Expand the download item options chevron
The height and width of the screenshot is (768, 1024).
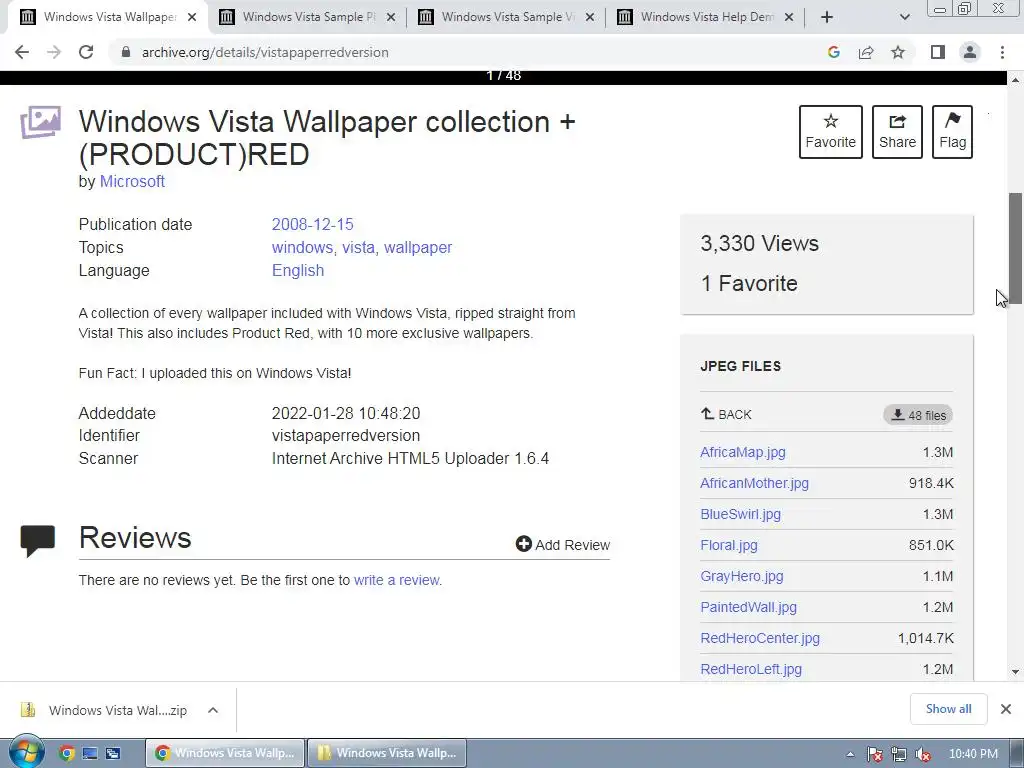(213, 710)
